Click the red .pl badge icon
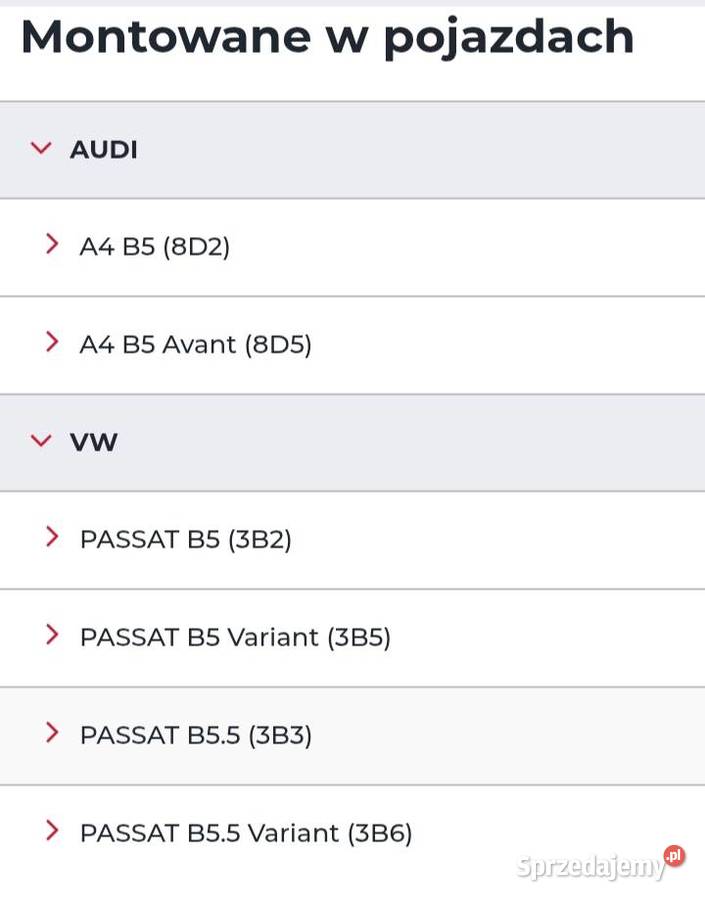Screen dimensions: 705x900 [x=674, y=856]
